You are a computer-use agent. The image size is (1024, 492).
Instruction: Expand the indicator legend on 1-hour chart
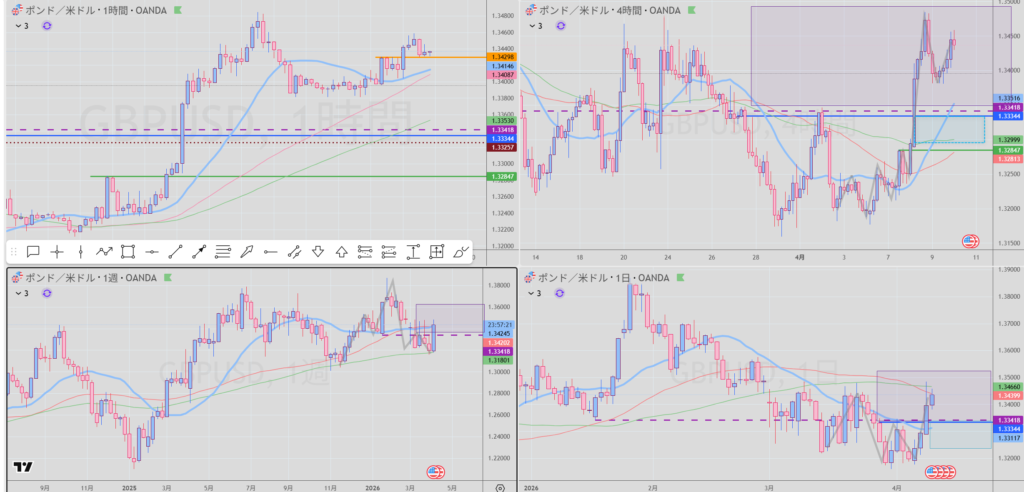click(20, 26)
